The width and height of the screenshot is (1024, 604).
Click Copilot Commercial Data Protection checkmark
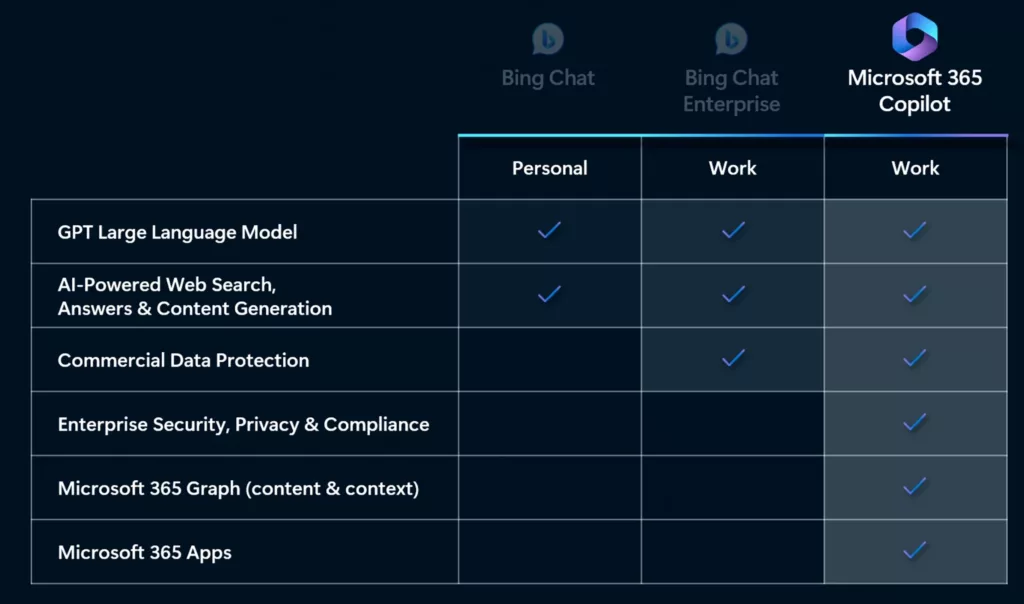914,358
